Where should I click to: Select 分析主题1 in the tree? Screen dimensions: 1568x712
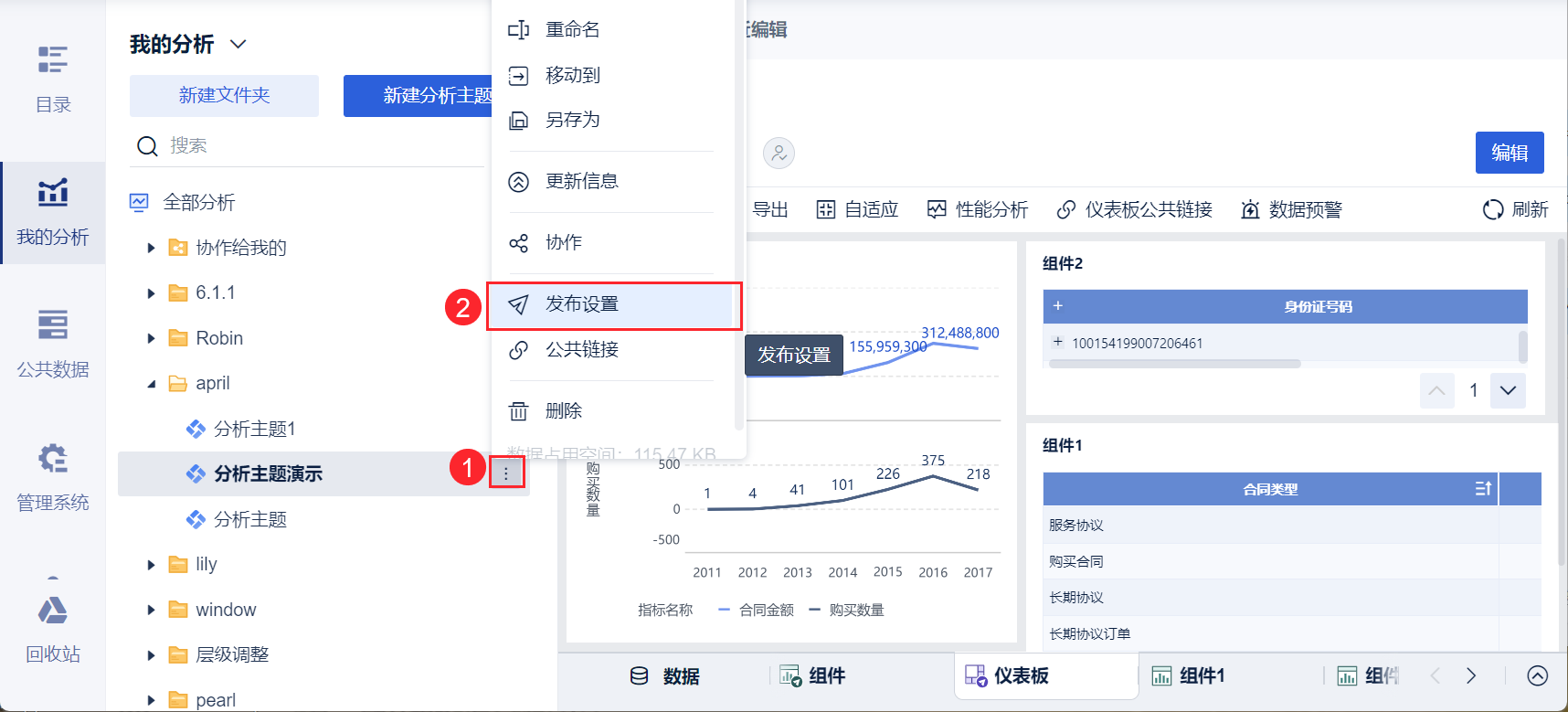[x=254, y=429]
